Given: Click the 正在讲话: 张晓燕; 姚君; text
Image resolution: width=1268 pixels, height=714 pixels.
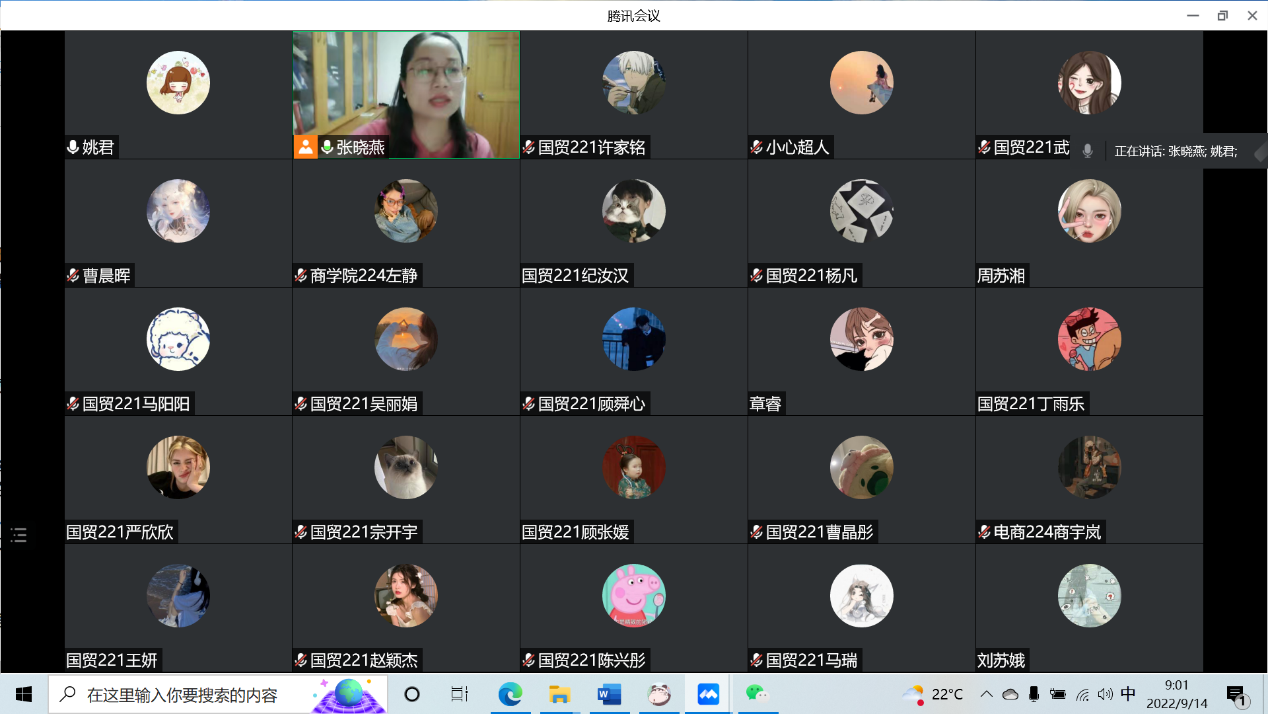Looking at the screenshot, I should coord(1176,152).
